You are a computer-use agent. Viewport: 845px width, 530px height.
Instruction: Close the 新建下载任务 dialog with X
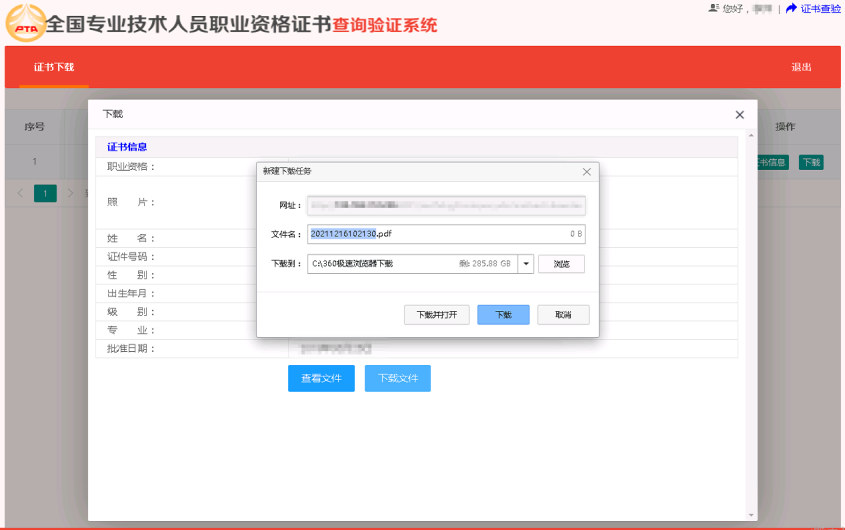click(x=587, y=172)
